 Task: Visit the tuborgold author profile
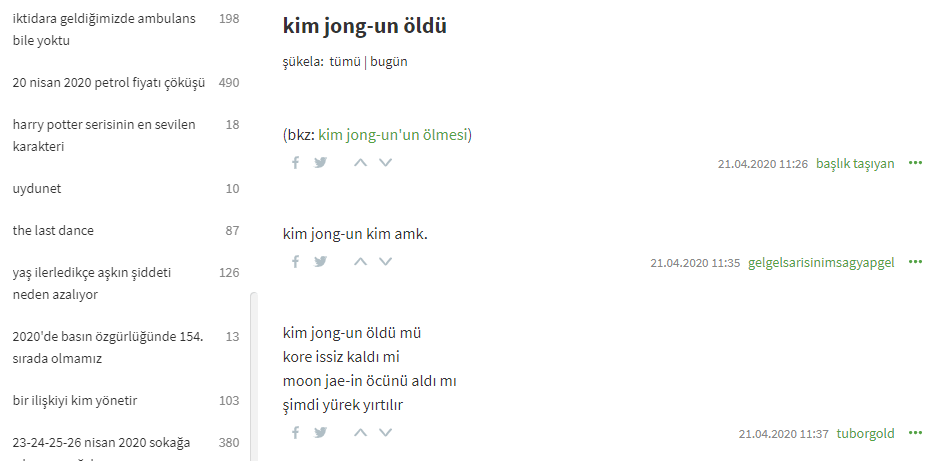point(865,434)
